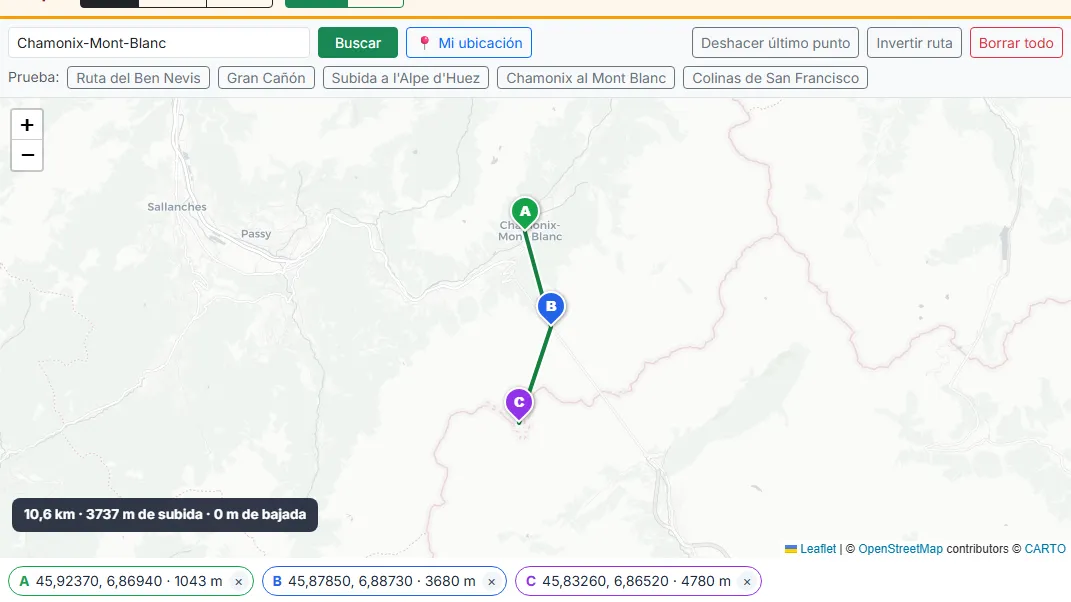Click the green route line between B and C
The height and width of the screenshot is (602, 1071).
pyautogui.click(x=540, y=357)
